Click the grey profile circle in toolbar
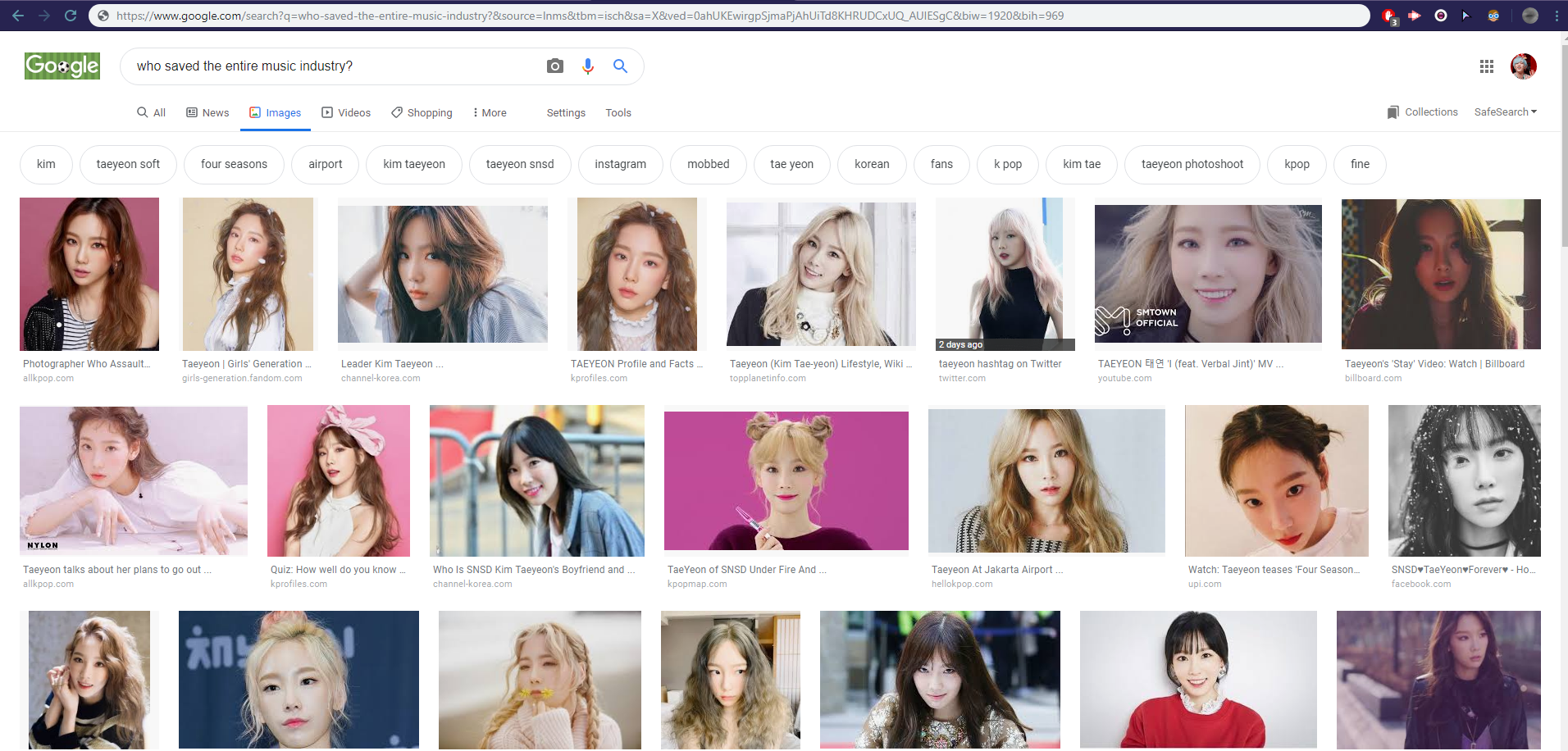The height and width of the screenshot is (751, 1568). (x=1529, y=16)
